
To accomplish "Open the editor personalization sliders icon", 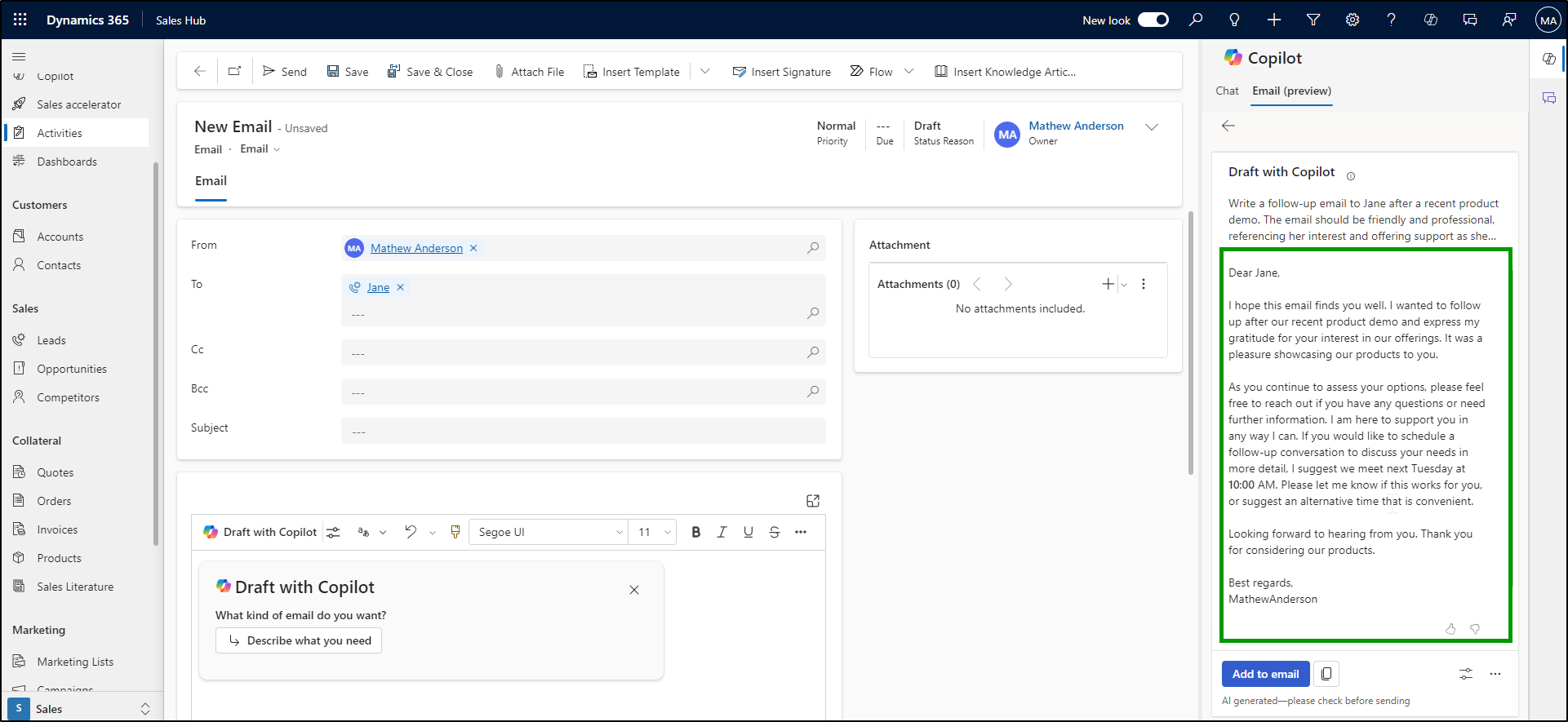I will (x=333, y=532).
